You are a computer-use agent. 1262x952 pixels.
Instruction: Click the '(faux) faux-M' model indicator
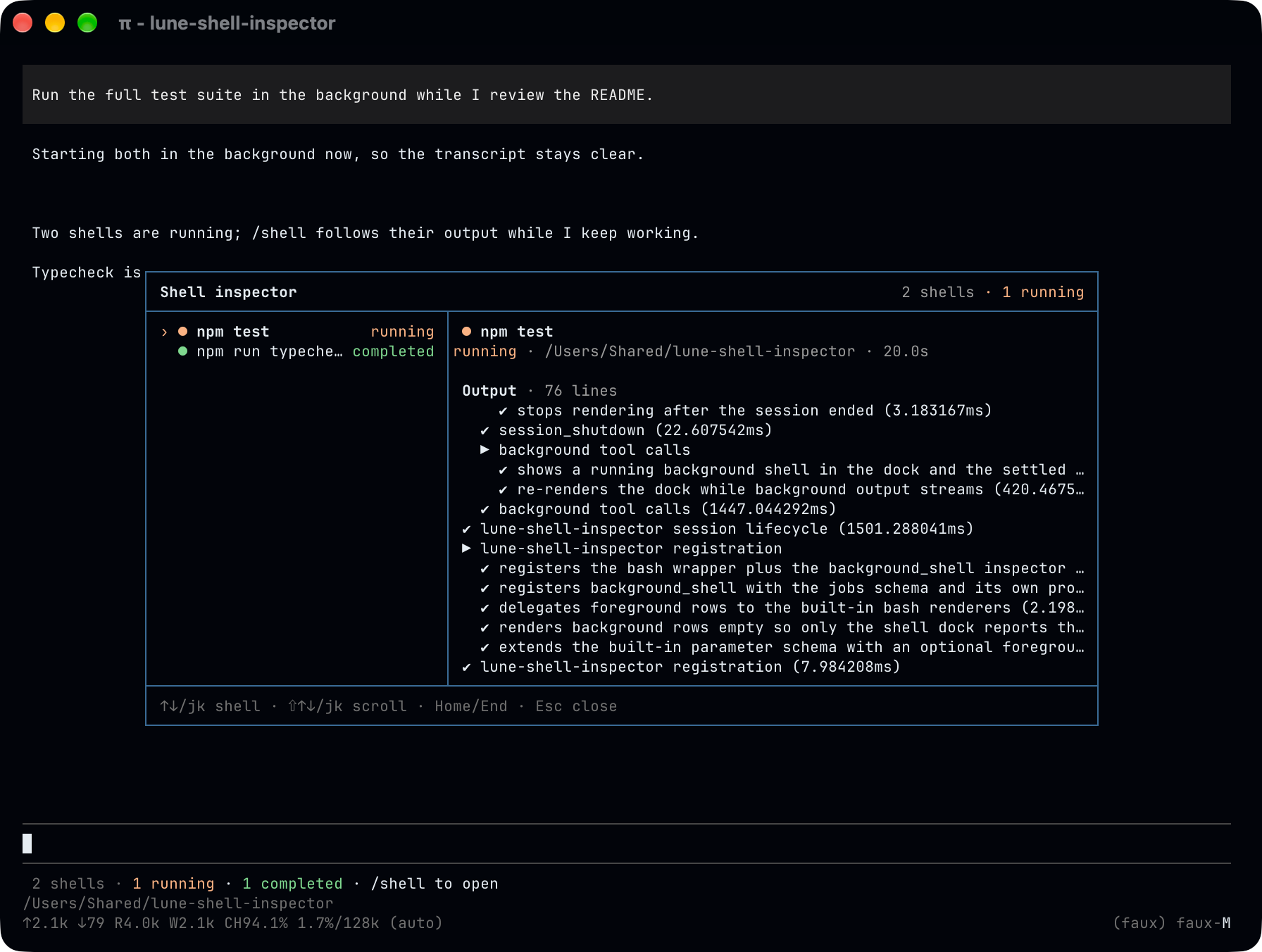point(1172,923)
